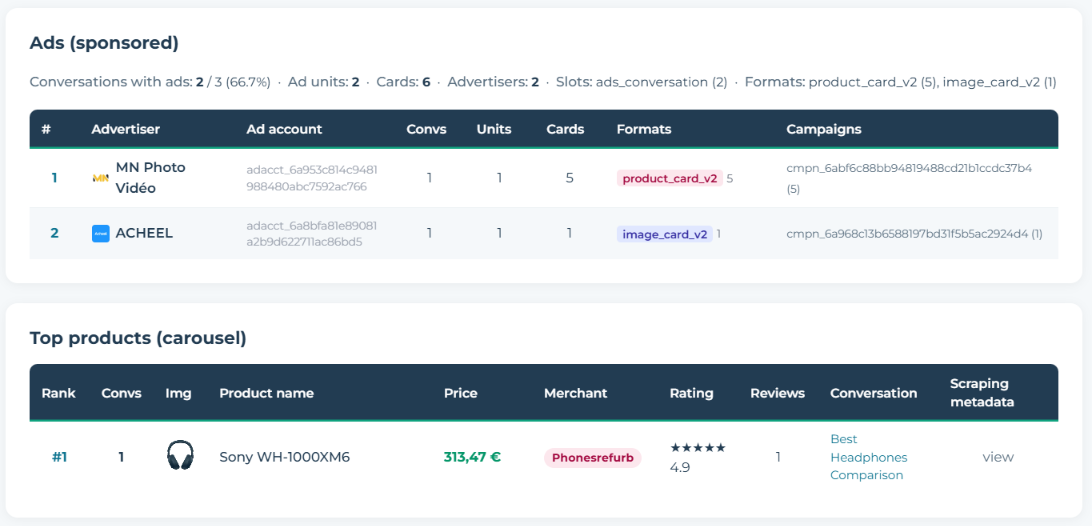Click the Rank column header
This screenshot has width=1092, height=526.
click(x=58, y=393)
